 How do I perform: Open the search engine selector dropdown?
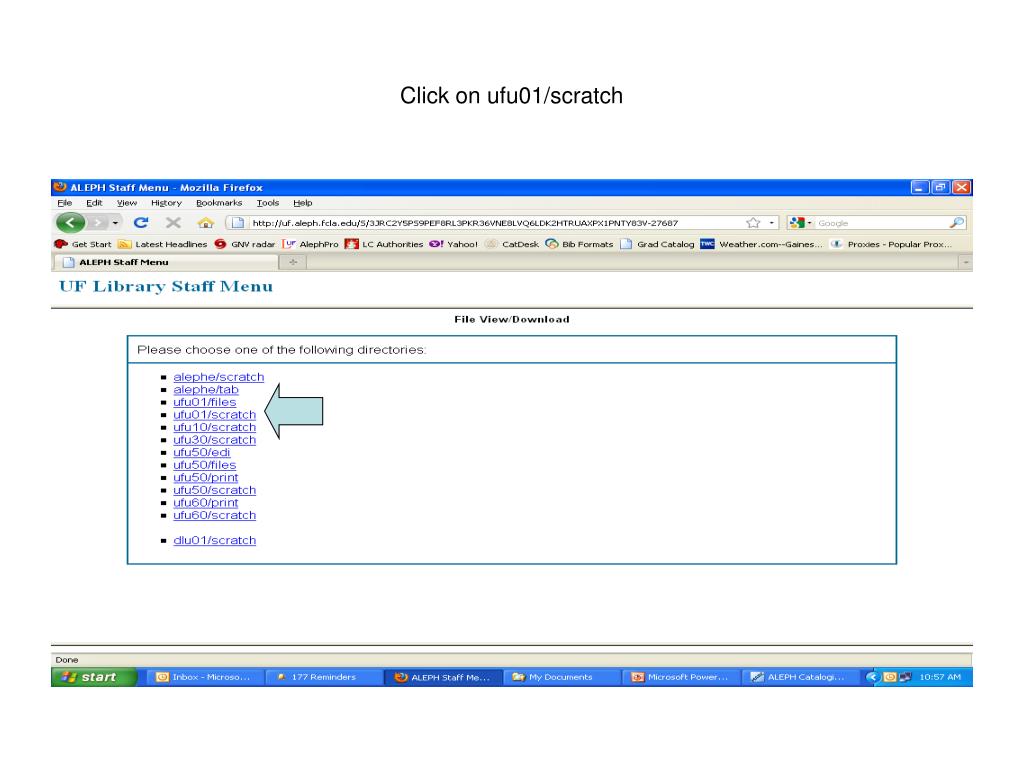coord(799,223)
